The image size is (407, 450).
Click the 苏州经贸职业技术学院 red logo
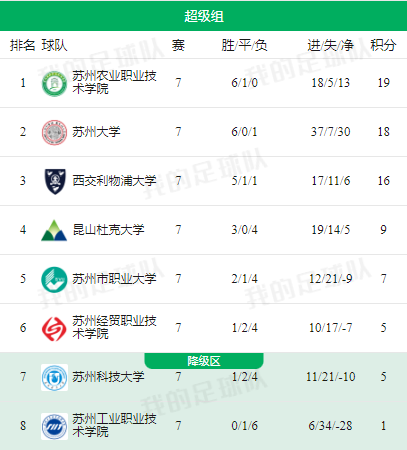tap(54, 329)
